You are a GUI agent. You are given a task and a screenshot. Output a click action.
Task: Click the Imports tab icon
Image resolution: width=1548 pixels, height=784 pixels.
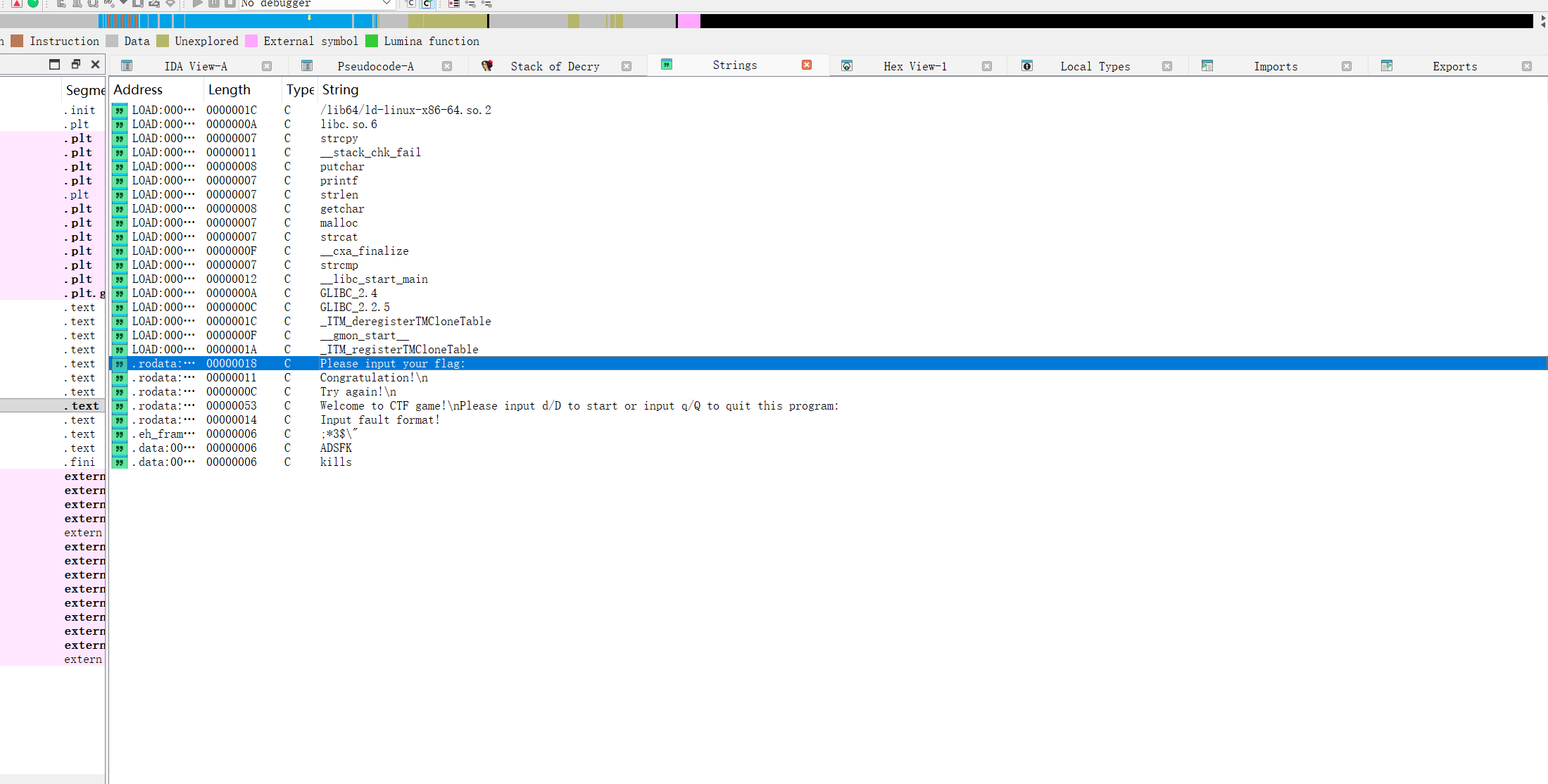pyautogui.click(x=1207, y=66)
